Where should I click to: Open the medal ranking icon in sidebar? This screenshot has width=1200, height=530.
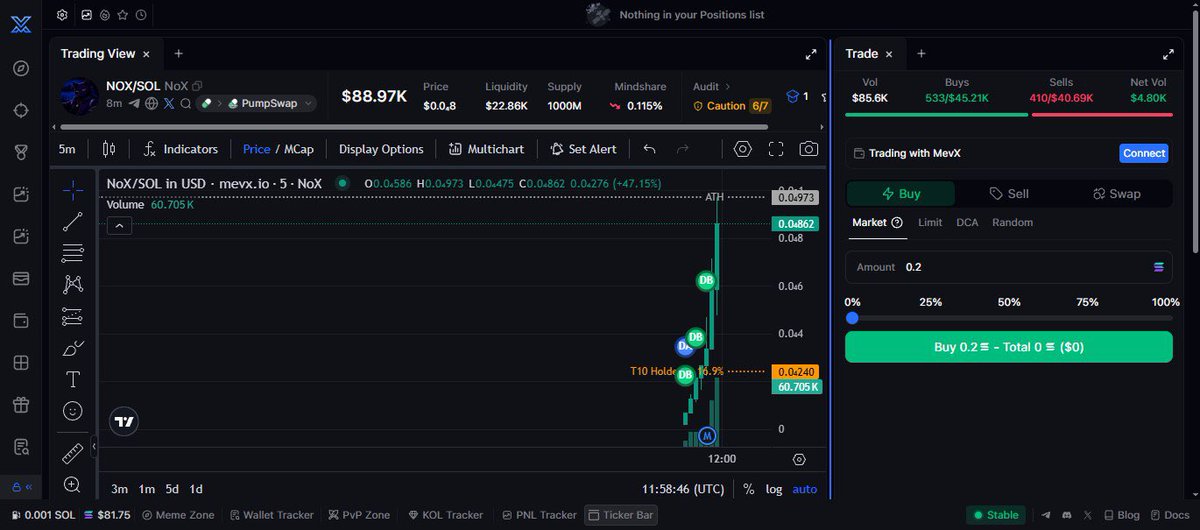(21, 152)
